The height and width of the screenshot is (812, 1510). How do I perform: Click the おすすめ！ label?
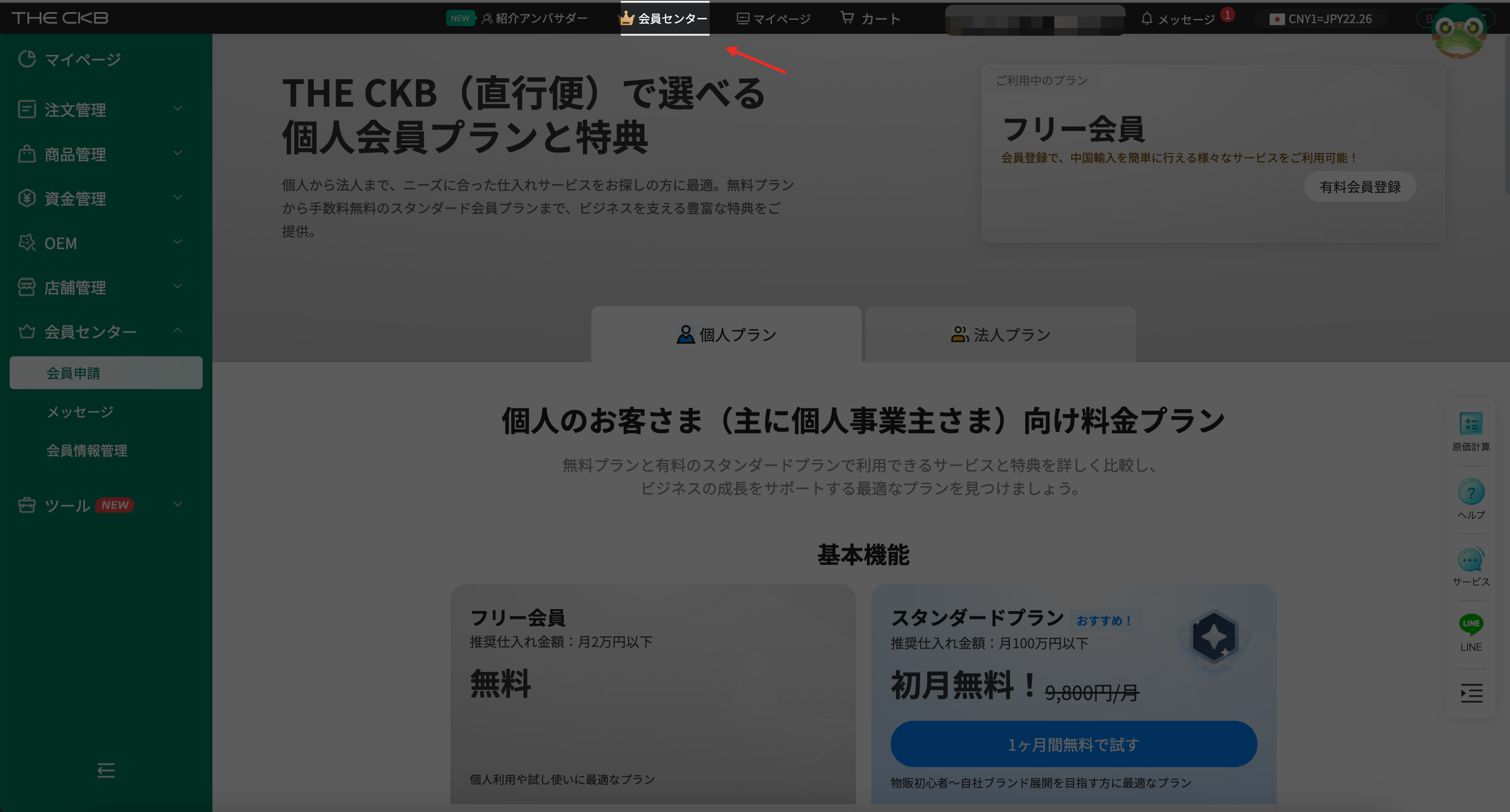1105,620
